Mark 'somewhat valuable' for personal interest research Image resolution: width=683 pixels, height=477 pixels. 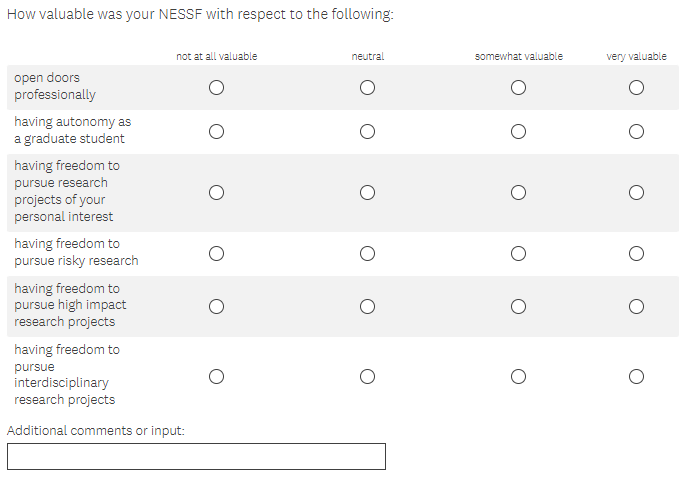518,192
